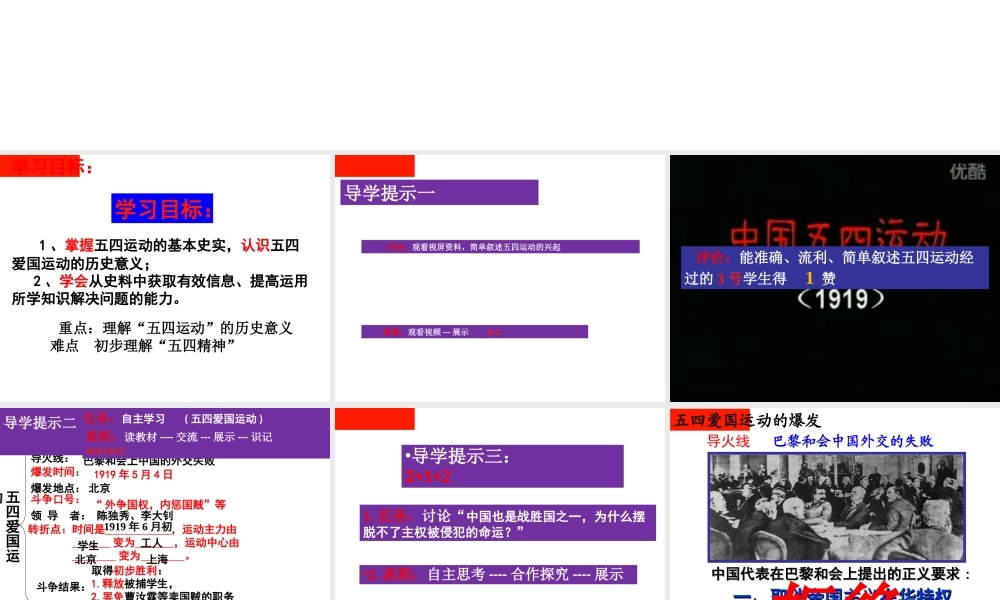Click the 中国代表在巴黎和会上提出的正义要求 text
Viewport: 1000px width, 600px height.
tap(841, 574)
